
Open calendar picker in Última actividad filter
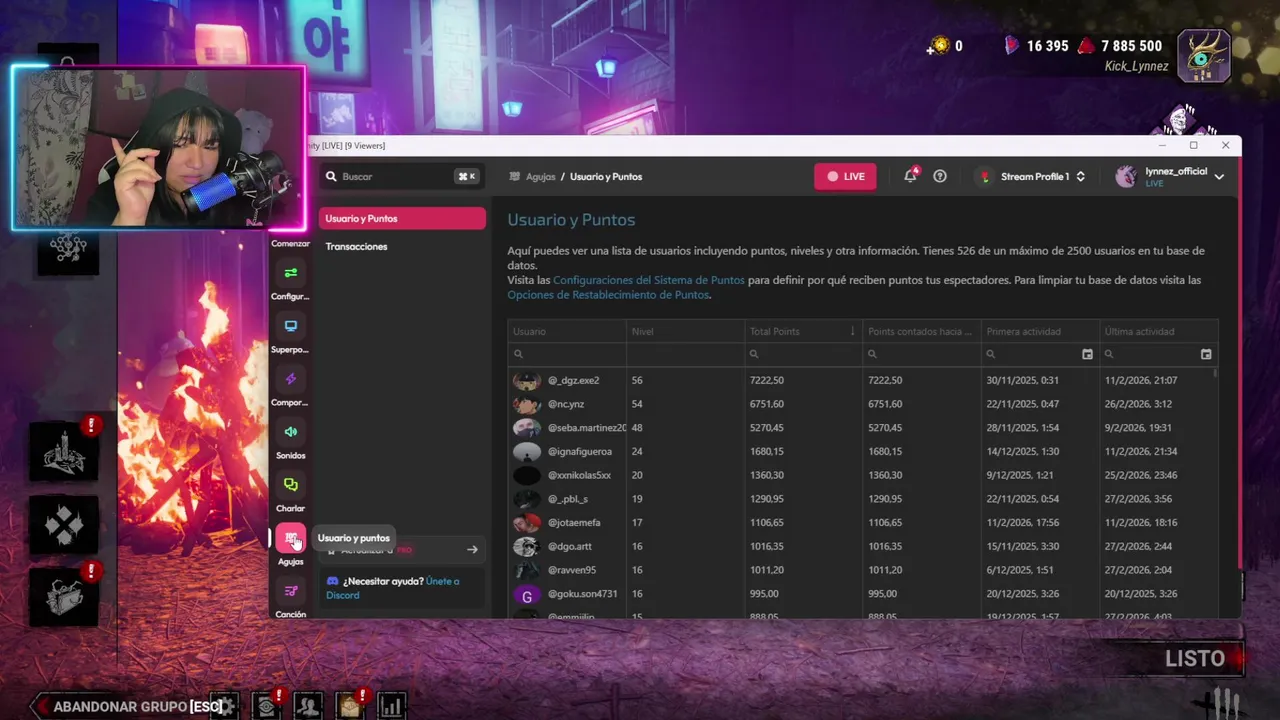(1206, 354)
